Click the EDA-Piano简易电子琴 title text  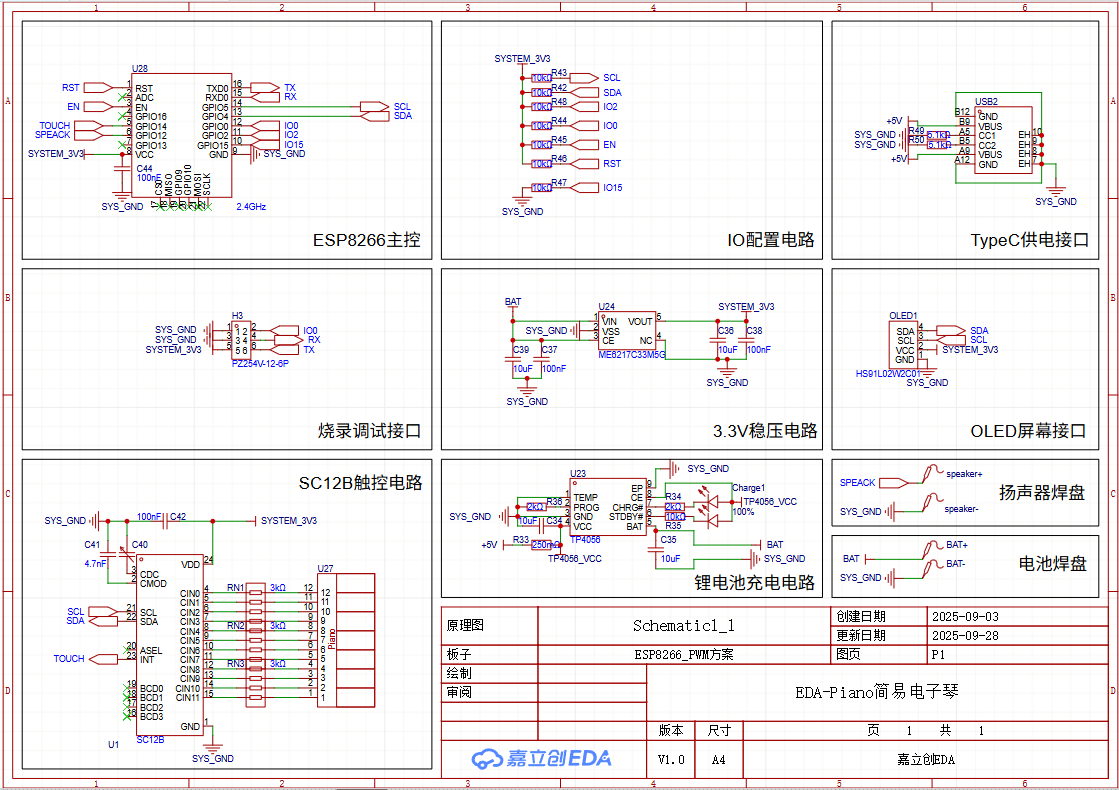876,692
